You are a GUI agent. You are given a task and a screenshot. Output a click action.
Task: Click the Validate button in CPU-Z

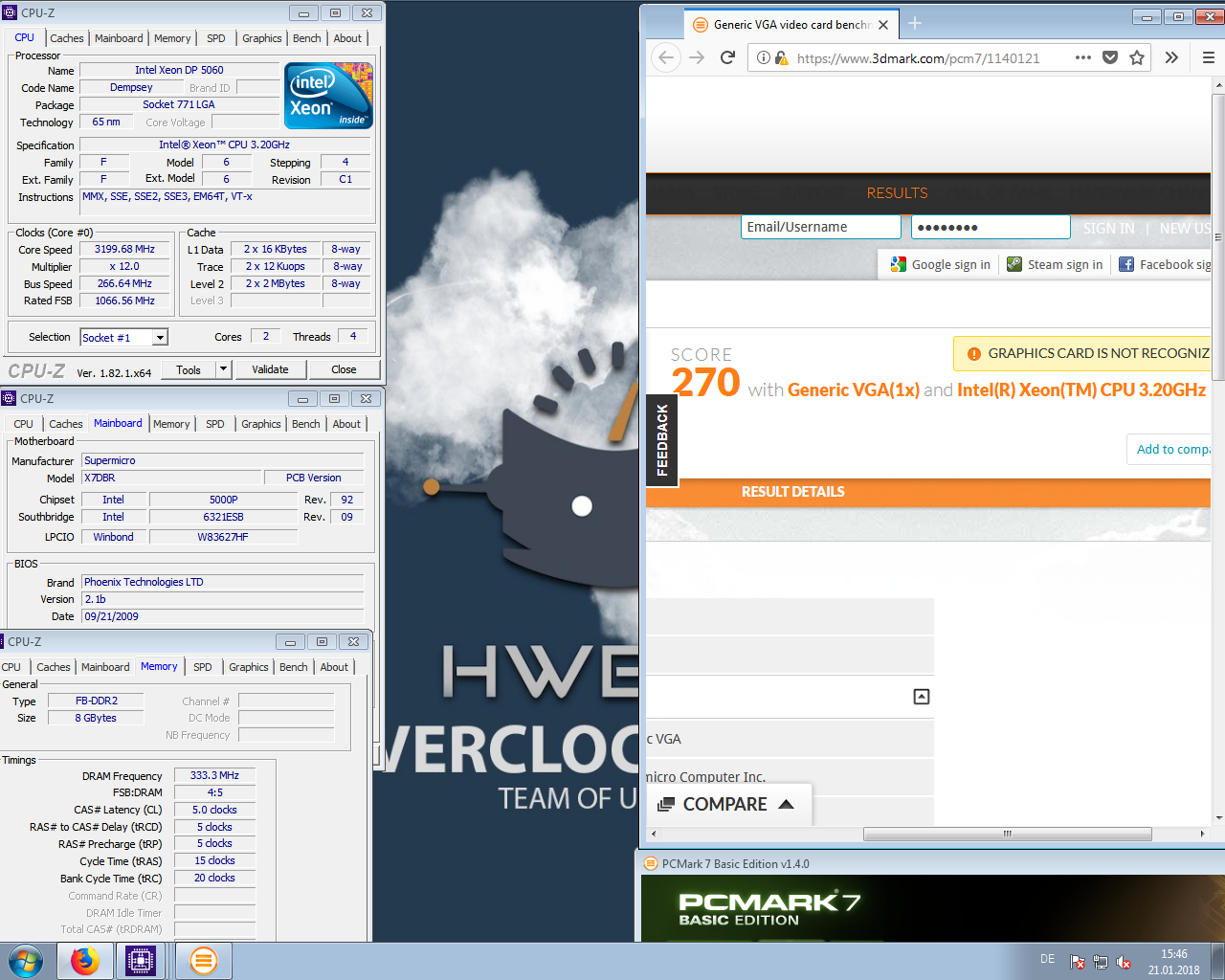pyautogui.click(x=270, y=369)
